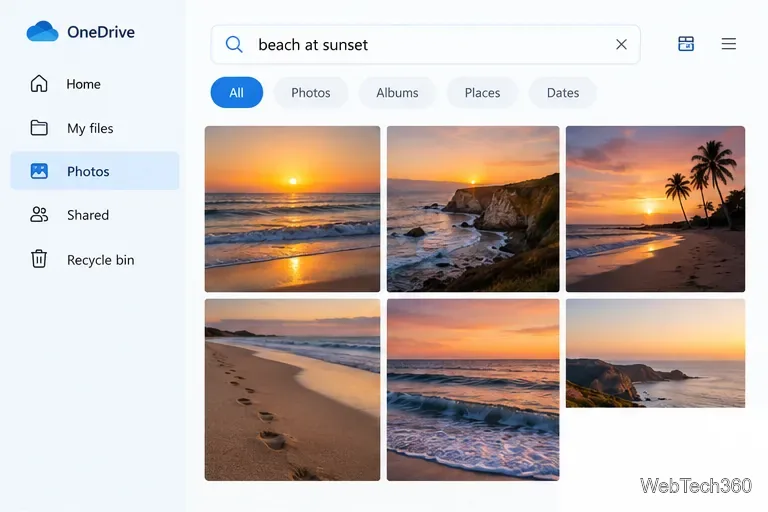Click the Home house icon
Screen dimensions: 768x512
tap(39, 84)
